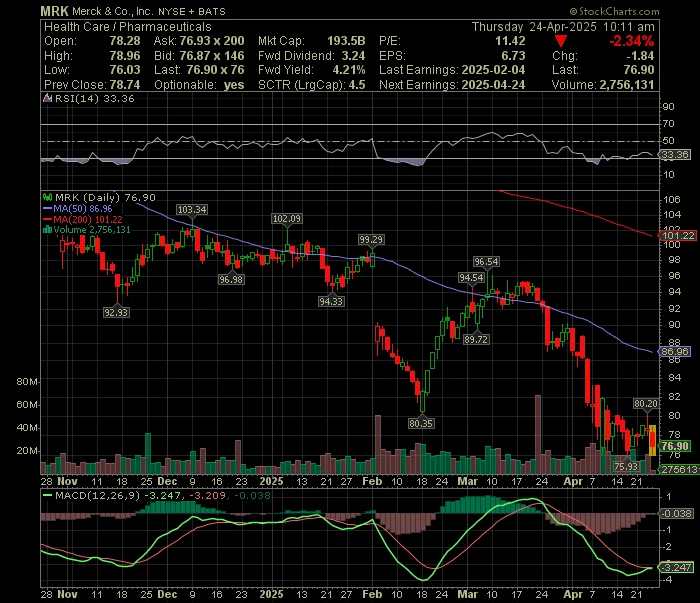
Task: Click the 92.93 price low annotation
Action: pos(116,312)
